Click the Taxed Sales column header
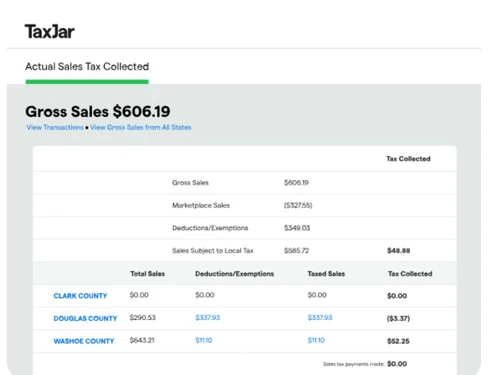The height and width of the screenshot is (375, 500). coord(326,274)
